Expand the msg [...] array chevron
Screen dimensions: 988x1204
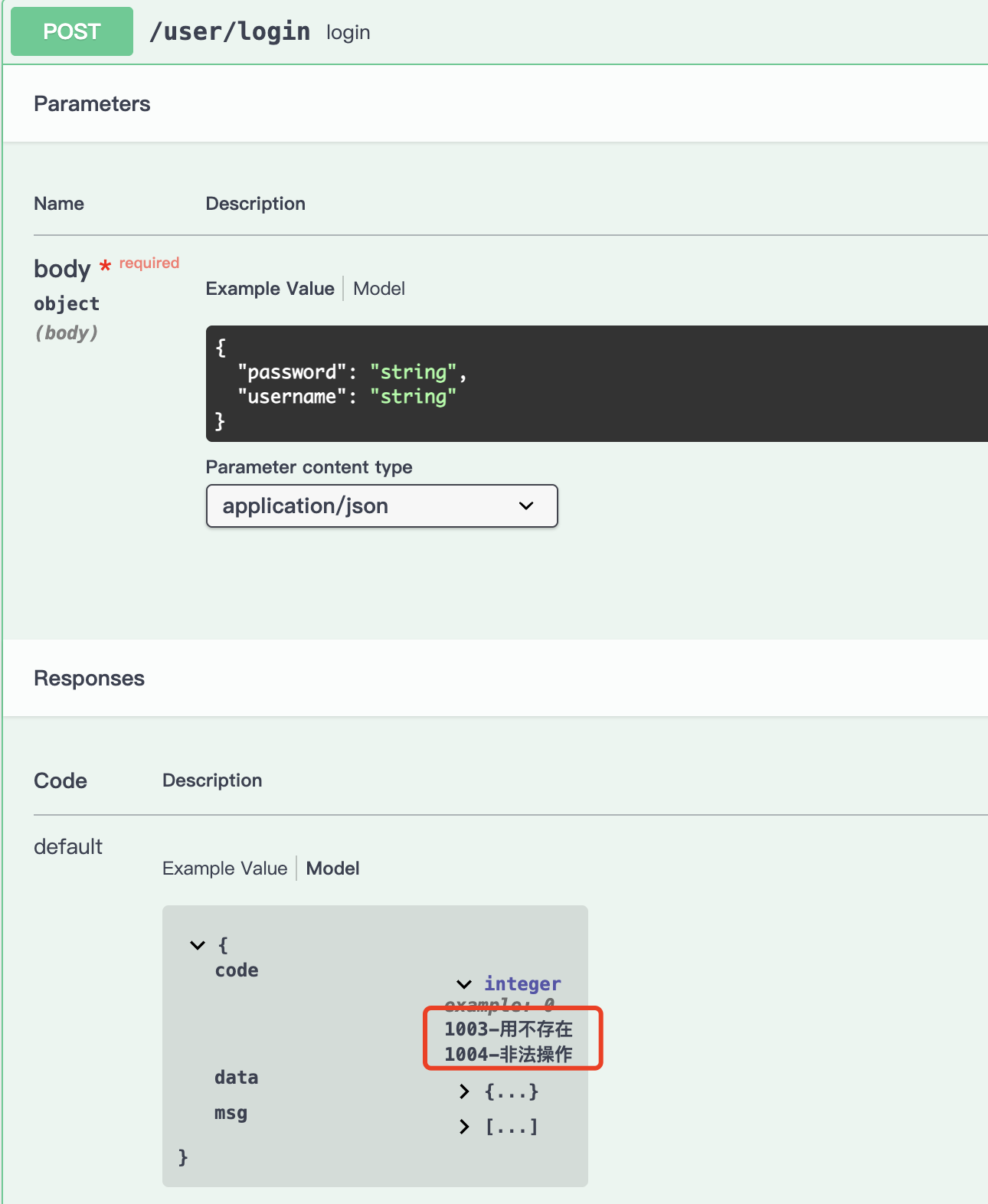(x=464, y=1127)
